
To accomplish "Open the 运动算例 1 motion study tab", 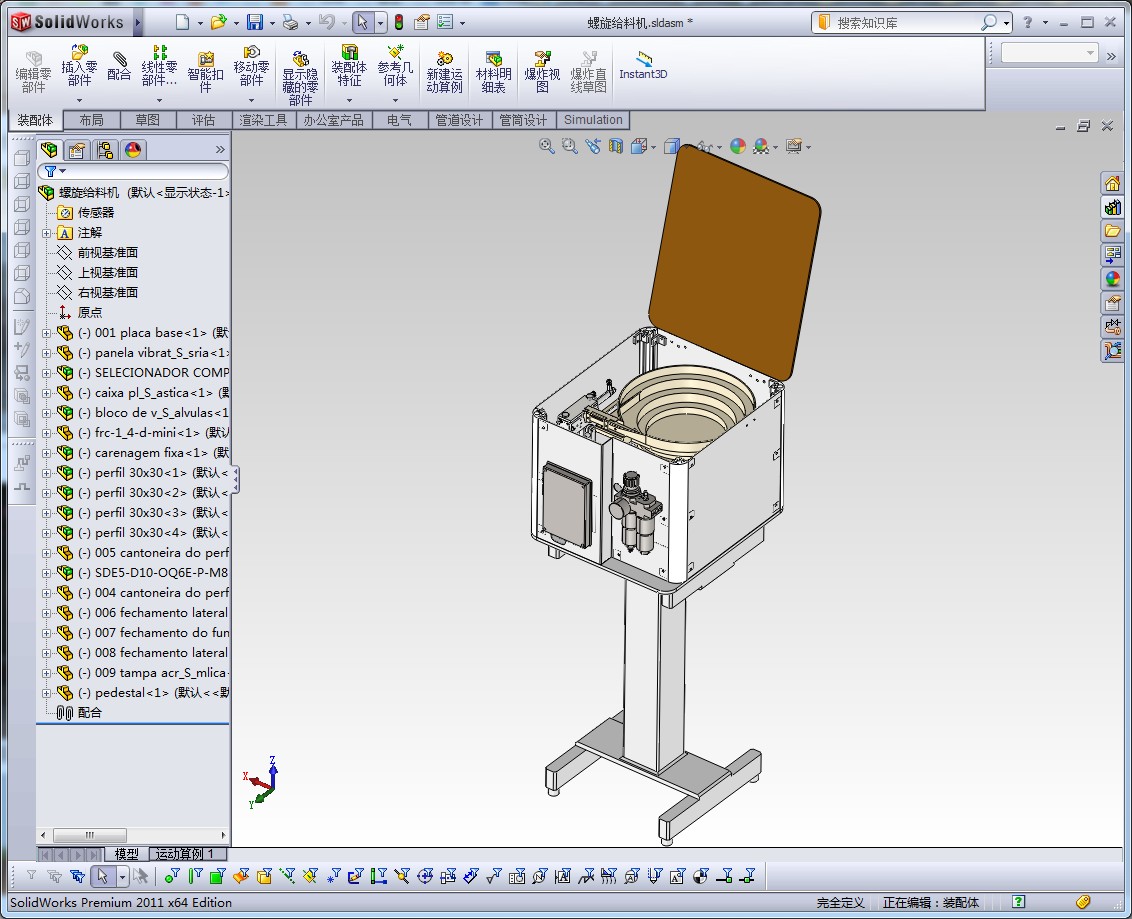I will [x=186, y=854].
